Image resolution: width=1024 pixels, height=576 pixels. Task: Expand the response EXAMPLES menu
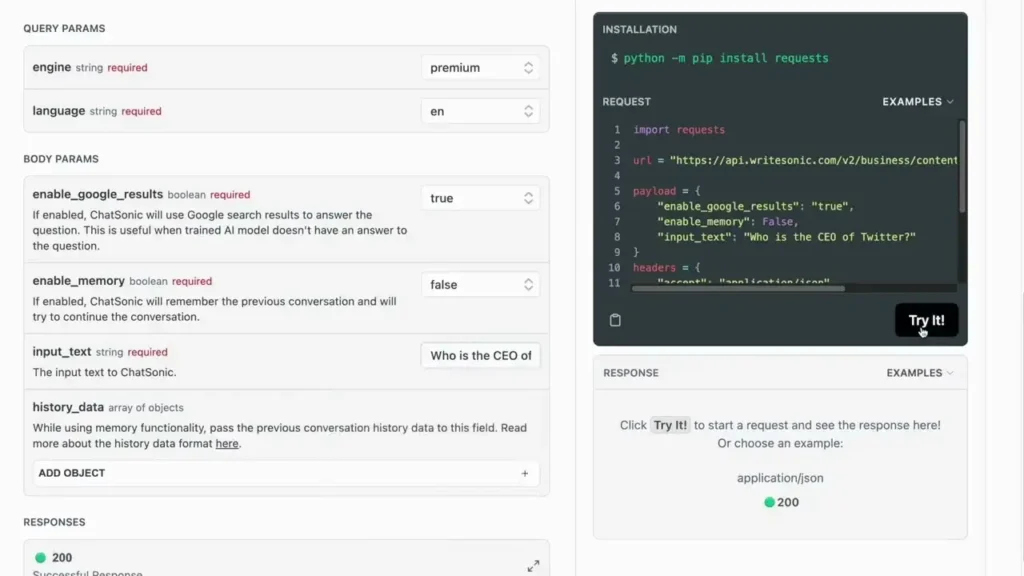(x=920, y=373)
